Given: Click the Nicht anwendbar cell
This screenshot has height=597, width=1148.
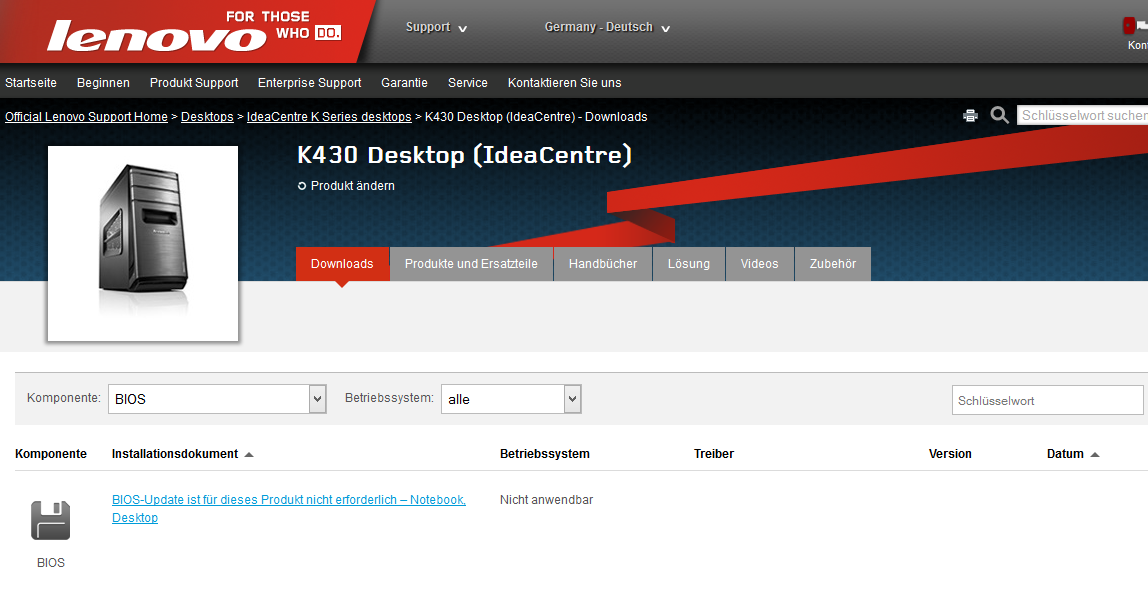Looking at the screenshot, I should tap(546, 500).
